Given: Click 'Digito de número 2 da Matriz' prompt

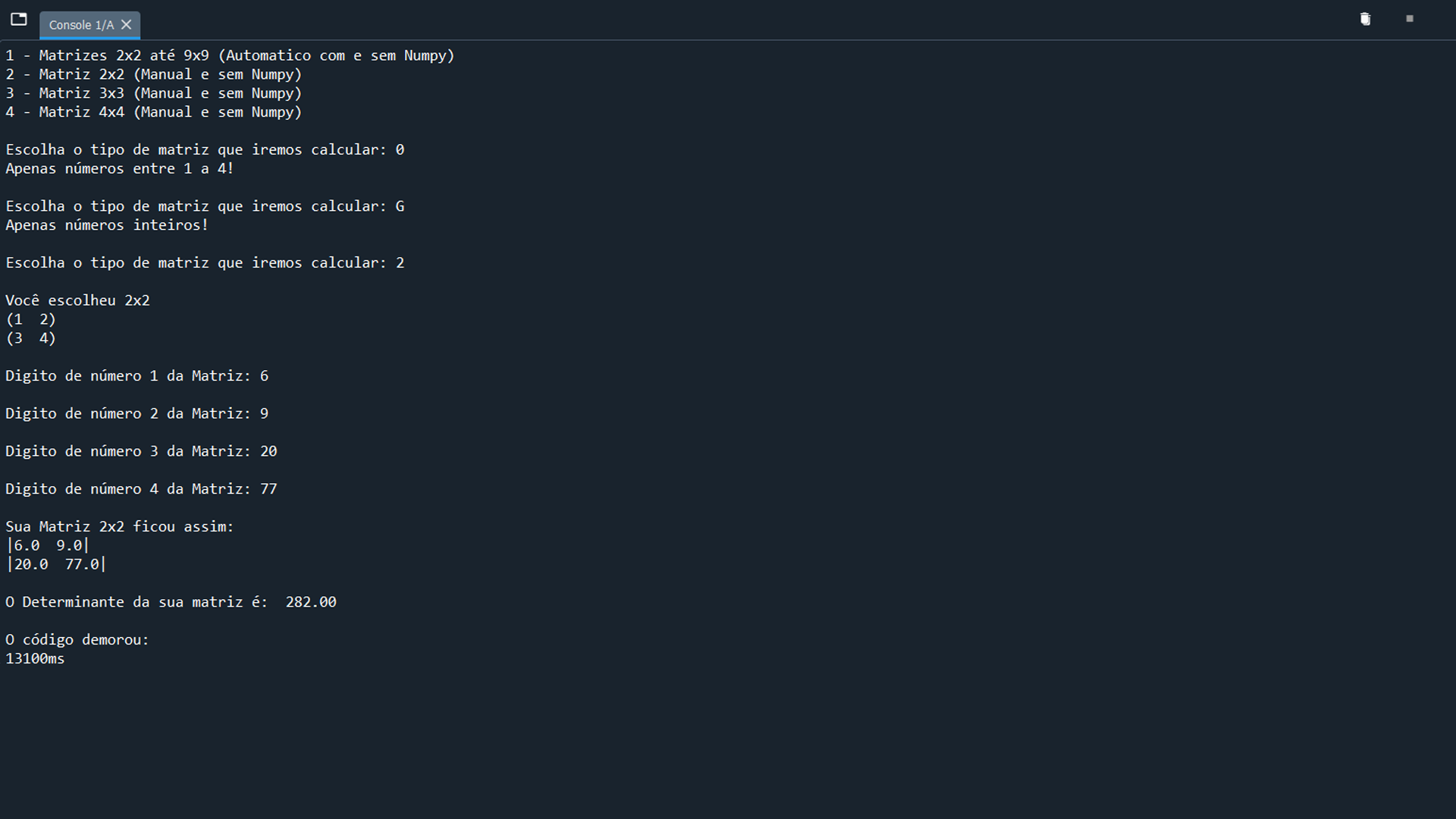Looking at the screenshot, I should point(127,413).
